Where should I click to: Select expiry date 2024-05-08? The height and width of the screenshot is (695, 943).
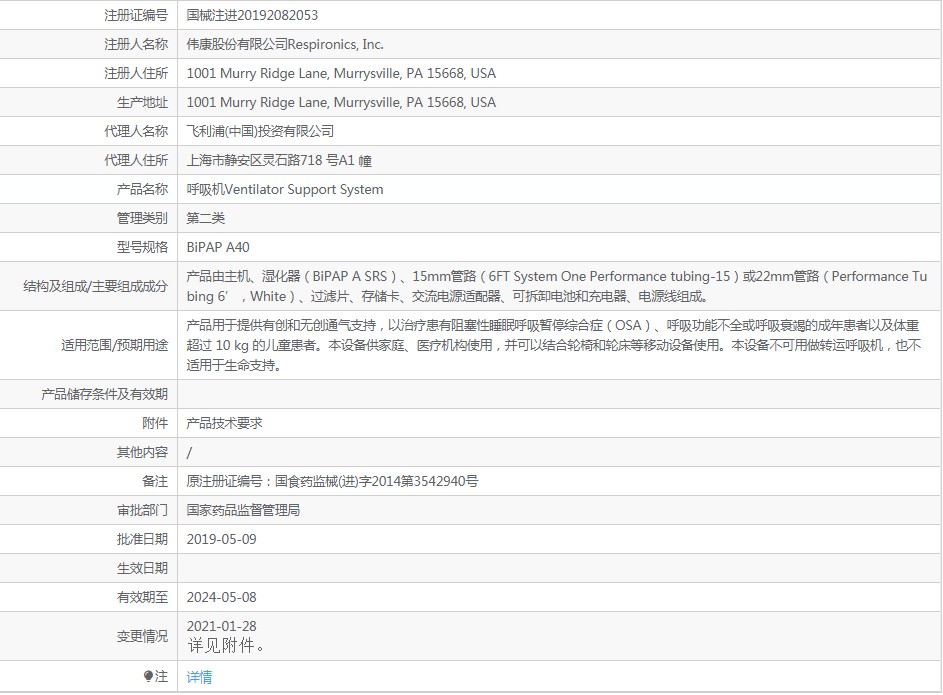(221, 597)
